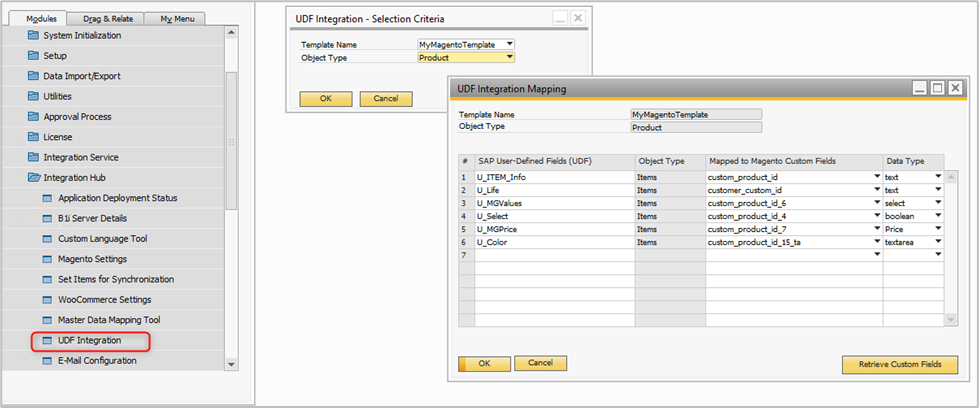Open the System Initialization folder icon
Image resolution: width=979 pixels, height=408 pixels.
(33, 35)
